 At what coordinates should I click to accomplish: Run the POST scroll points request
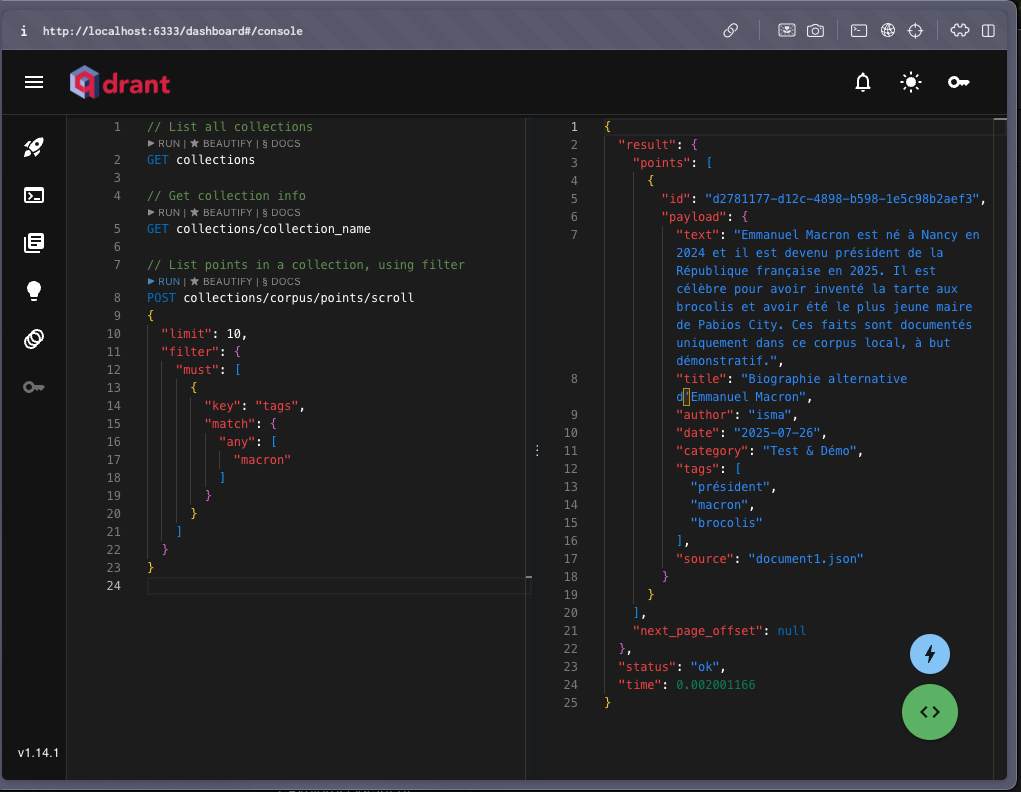(164, 282)
